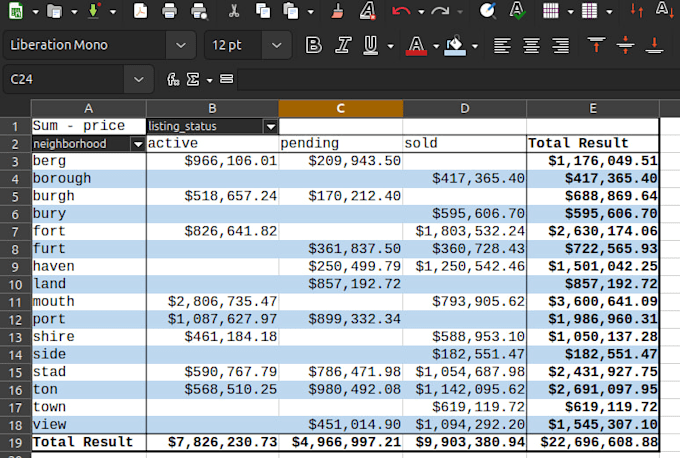Export directly as PDF
The width and height of the screenshot is (680, 458).
[x=141, y=11]
